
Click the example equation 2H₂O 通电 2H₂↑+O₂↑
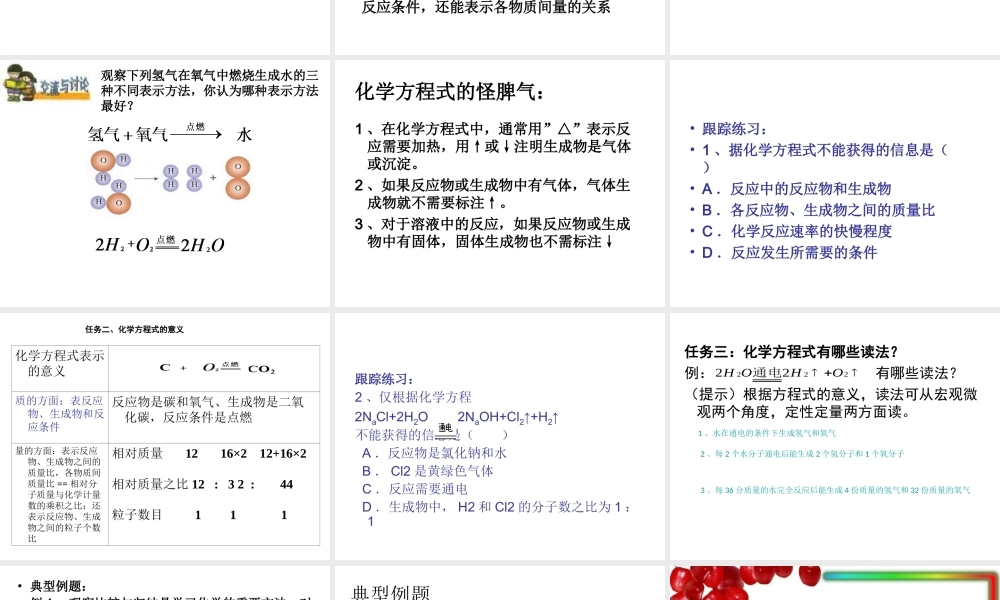click(786, 373)
